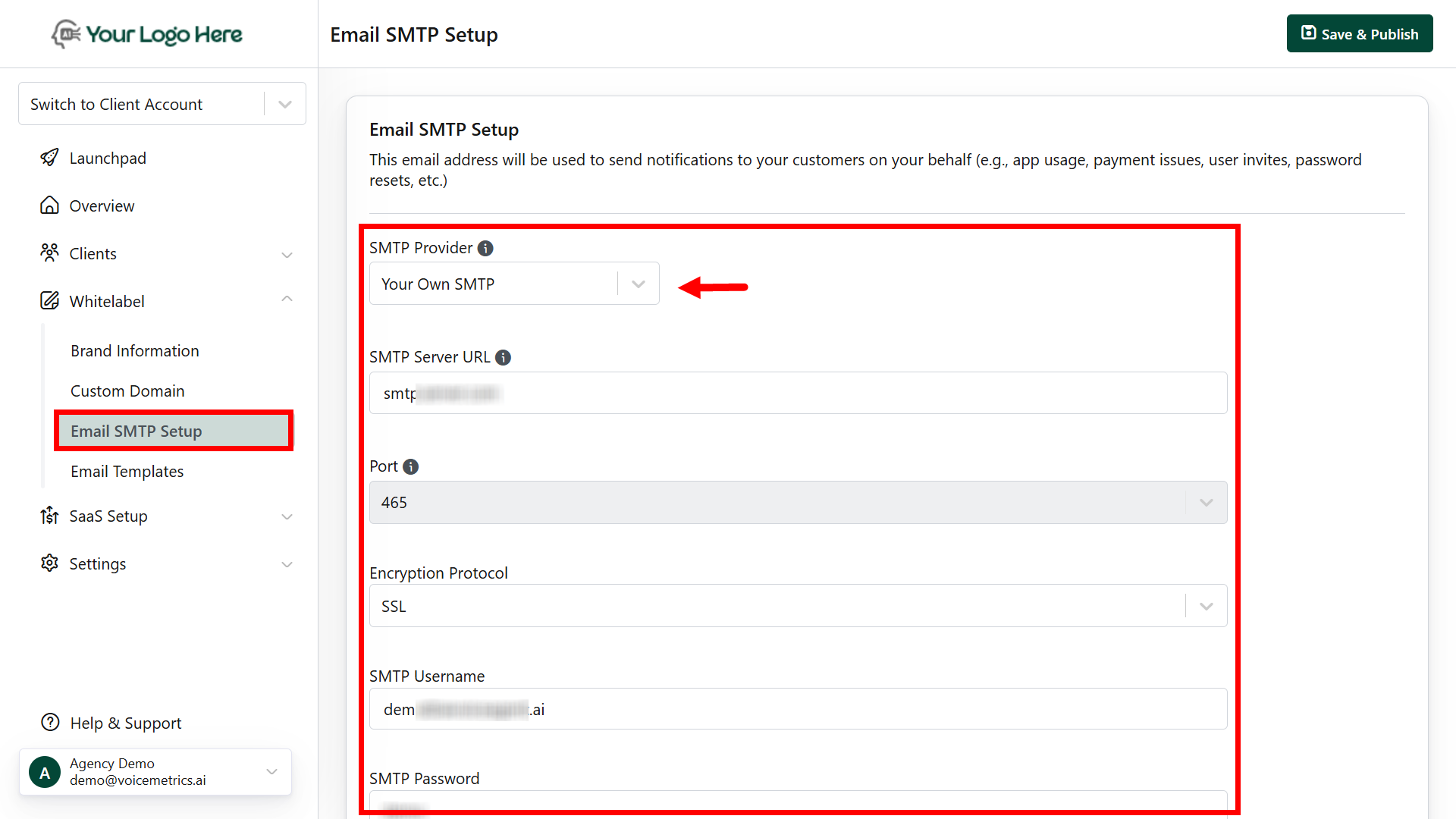The height and width of the screenshot is (819, 1456).
Task: Click the Agency Demo avatar circle
Action: [44, 771]
